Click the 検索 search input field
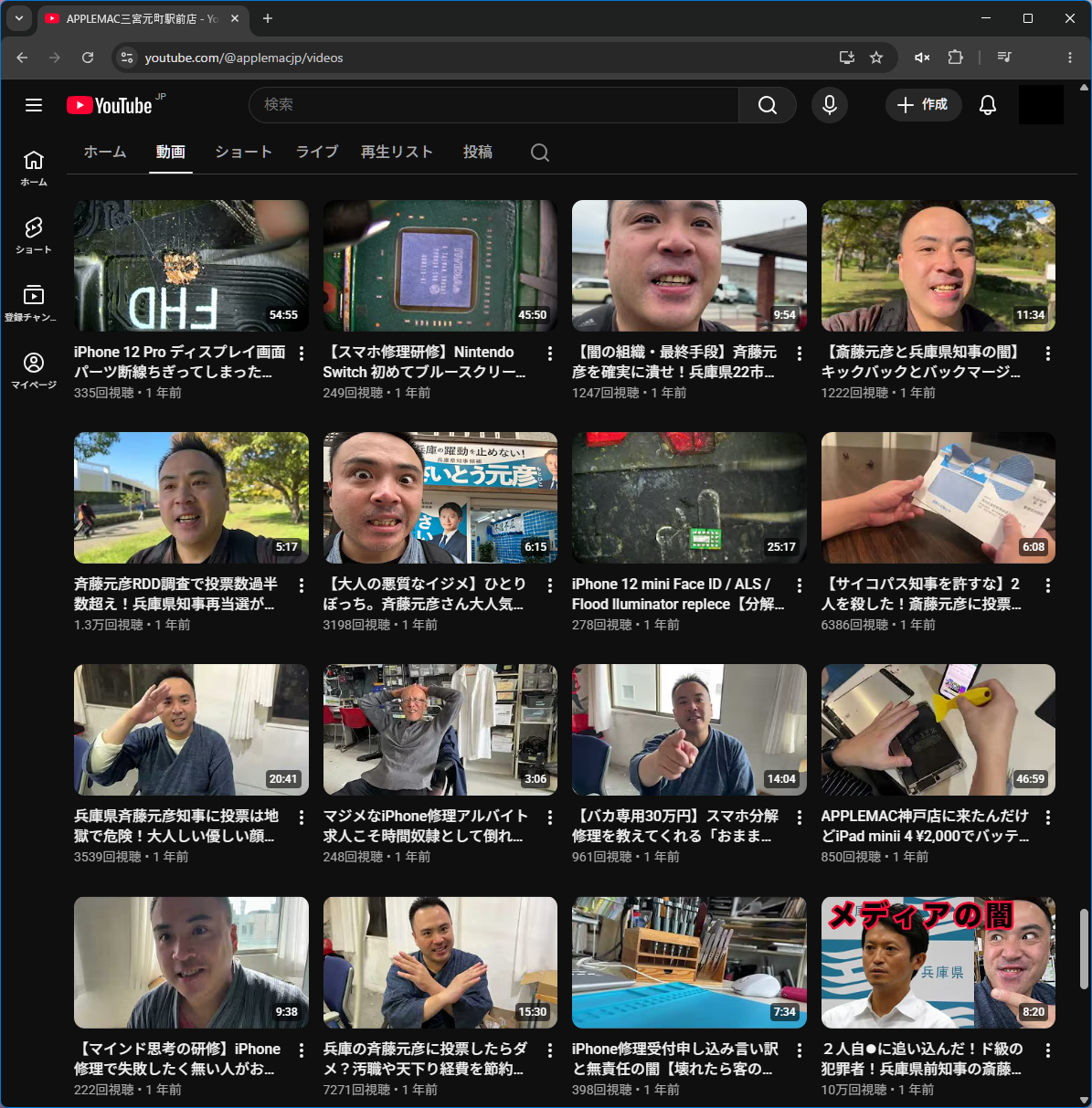Viewport: 1092px width, 1108px height. [493, 105]
